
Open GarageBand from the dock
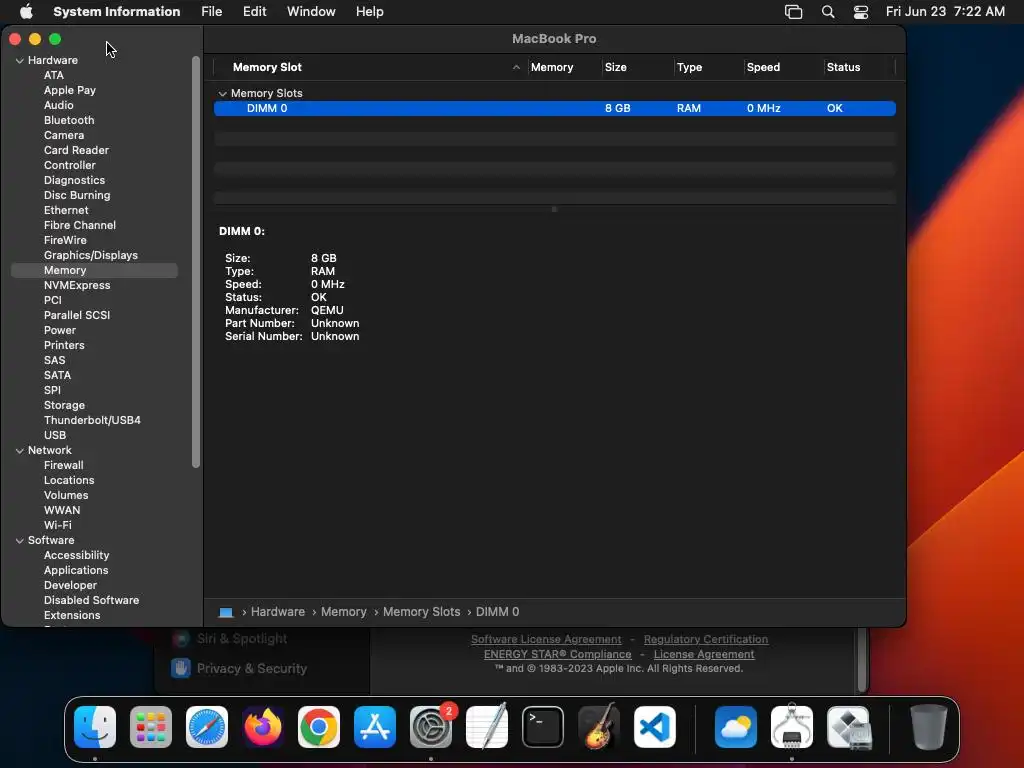coord(599,727)
